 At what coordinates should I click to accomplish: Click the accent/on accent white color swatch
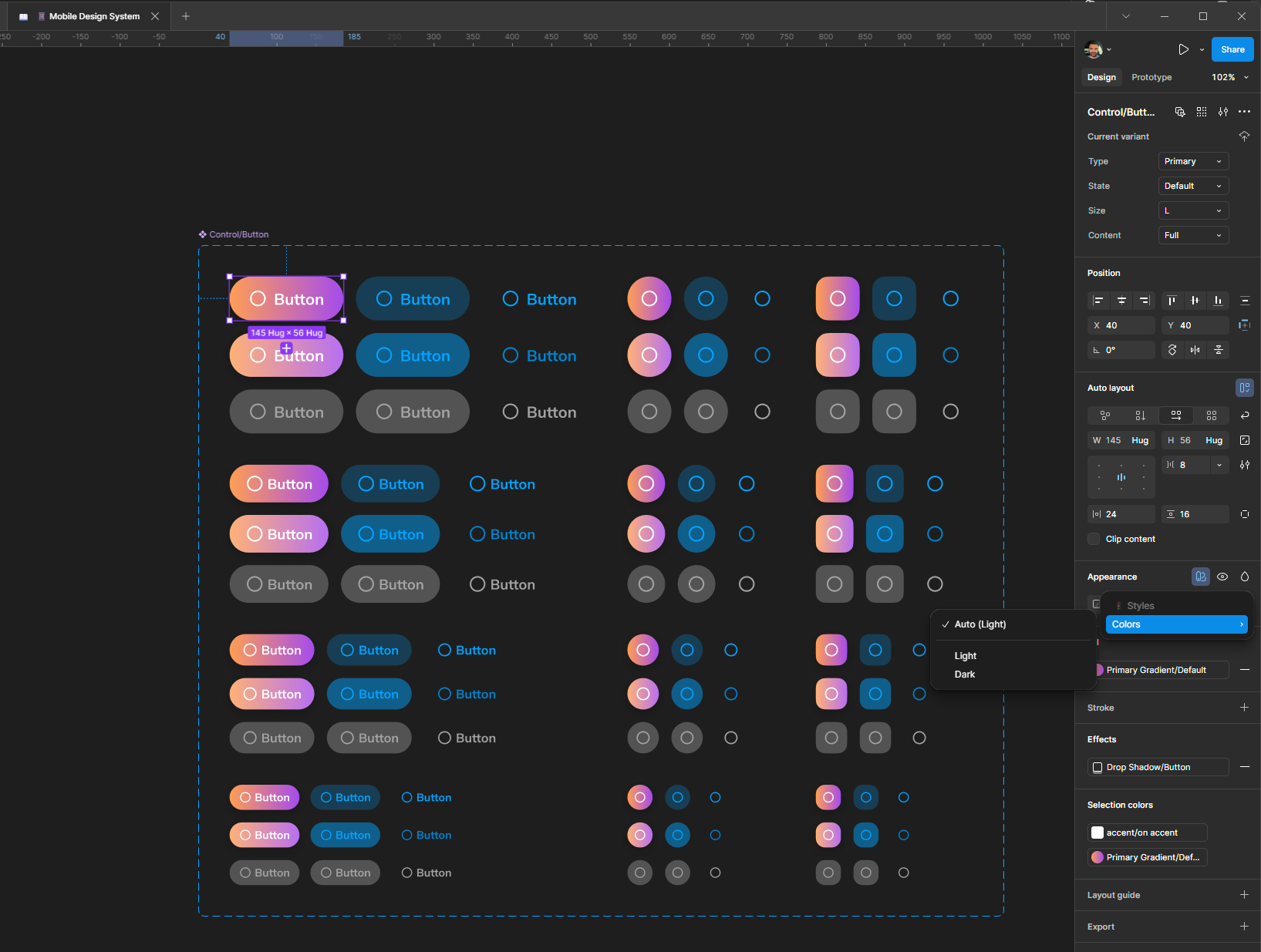pos(1097,833)
